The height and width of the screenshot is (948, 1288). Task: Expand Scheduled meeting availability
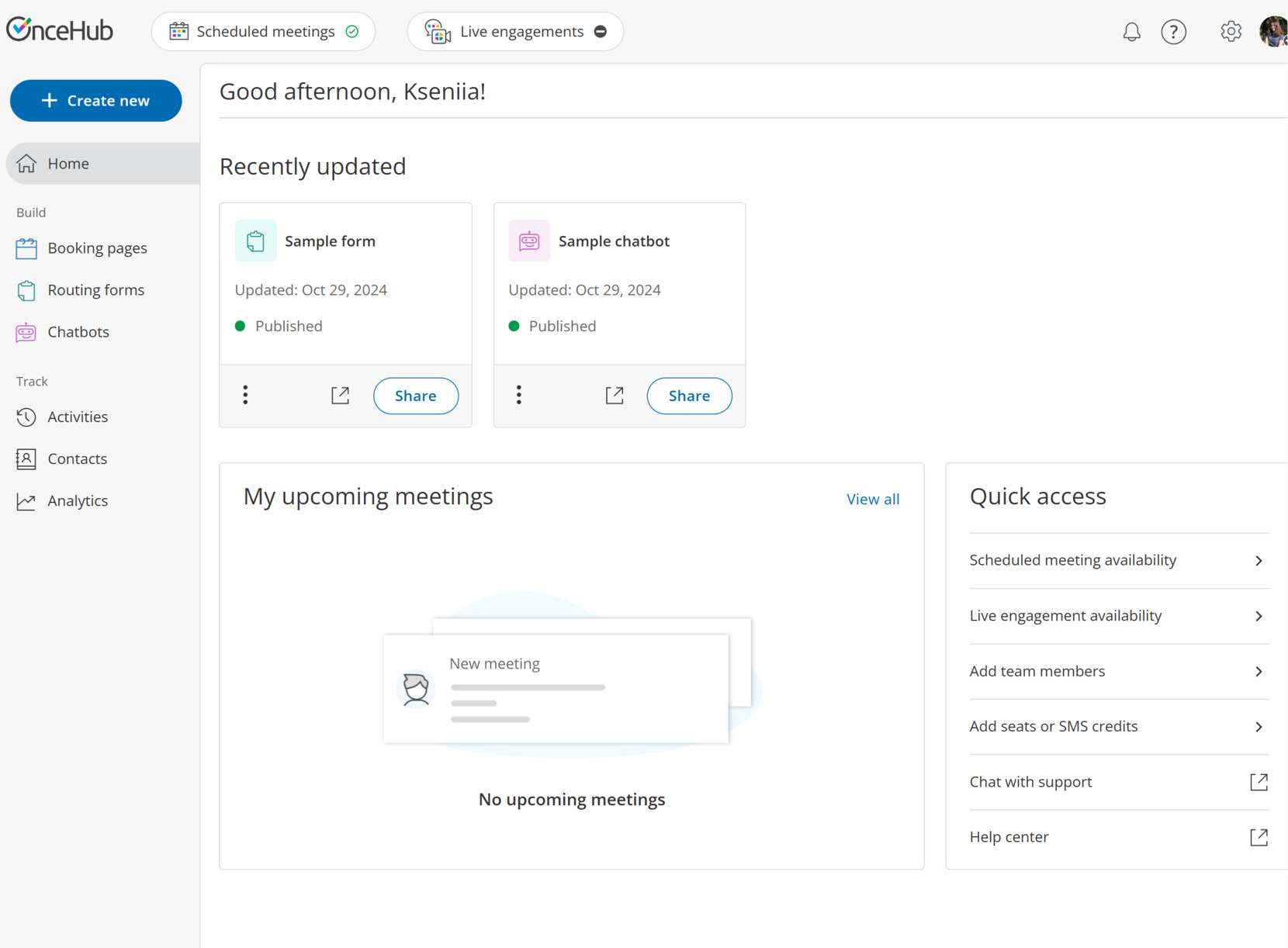[1118, 559]
